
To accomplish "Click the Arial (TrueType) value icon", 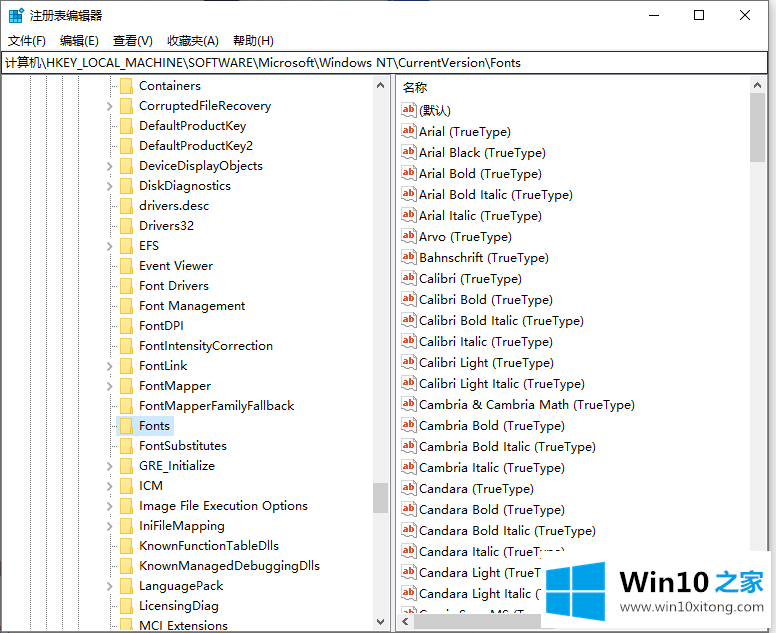I will click(408, 131).
